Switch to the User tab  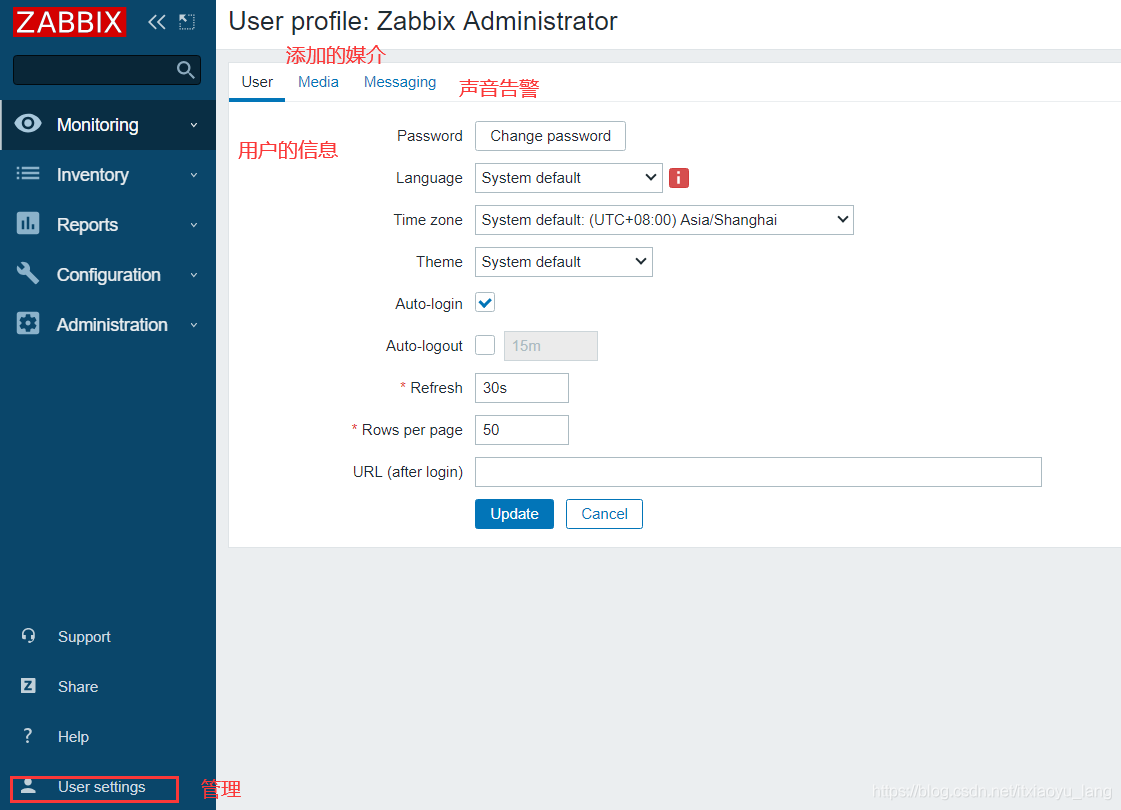(x=257, y=82)
